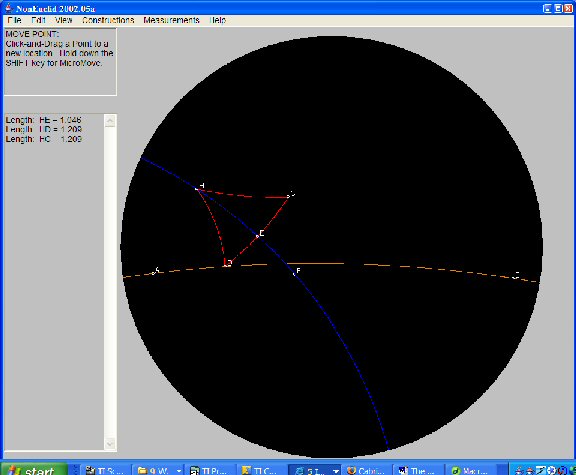This screenshot has height=475, width=576.
Task: Open the File menu
Action: [14, 20]
